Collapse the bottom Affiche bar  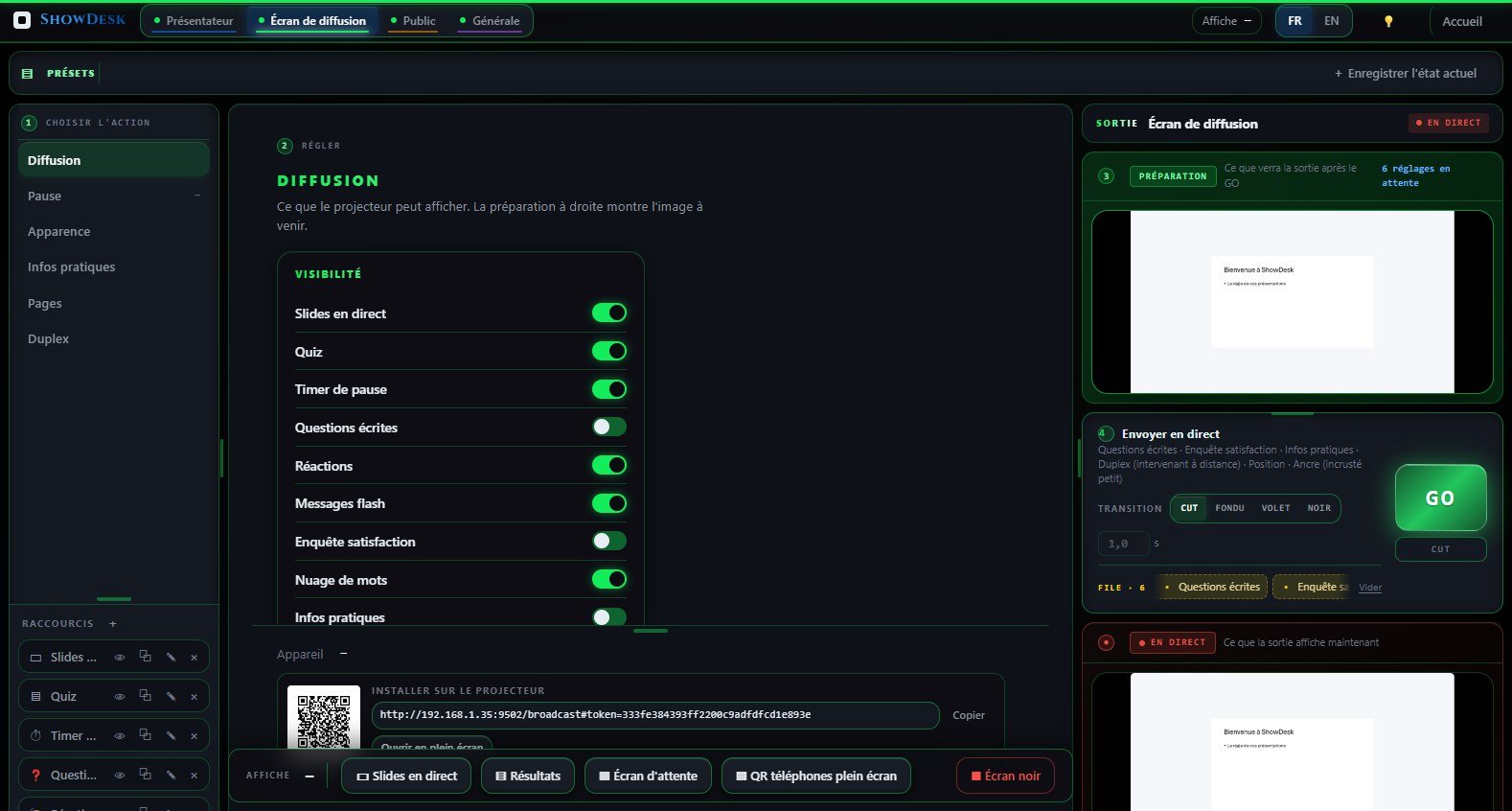309,776
